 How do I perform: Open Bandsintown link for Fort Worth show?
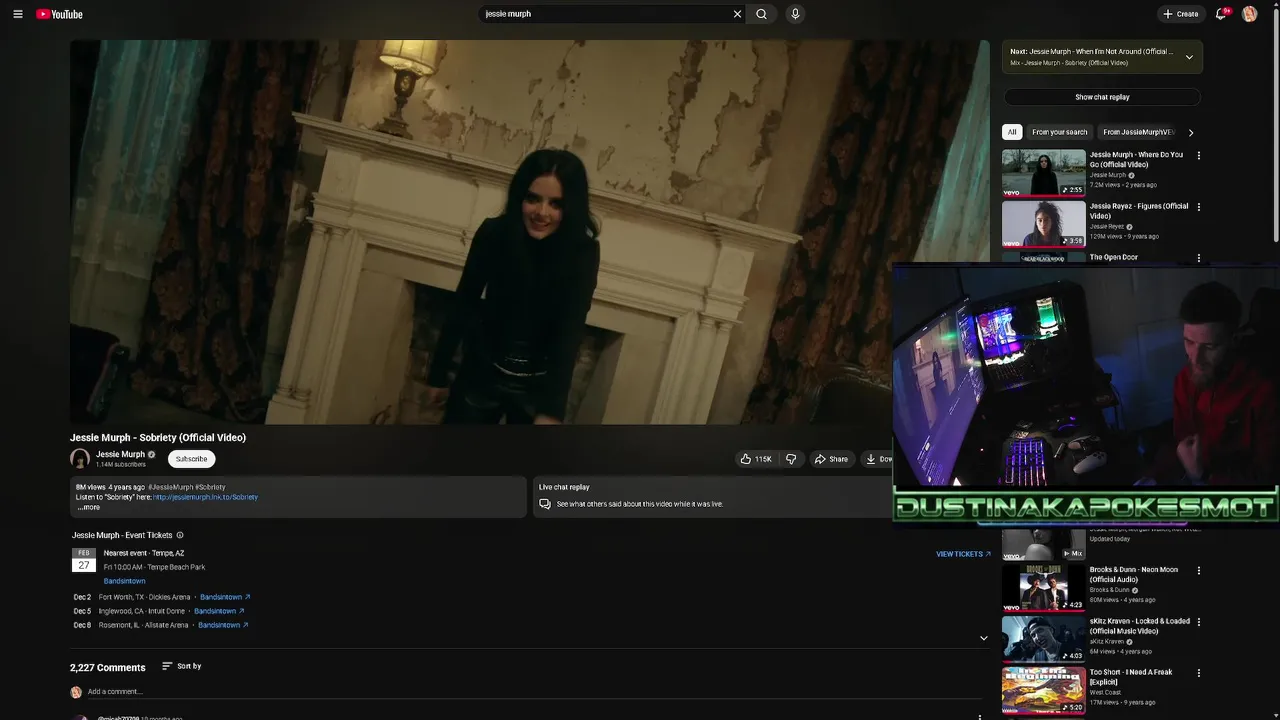tap(225, 597)
